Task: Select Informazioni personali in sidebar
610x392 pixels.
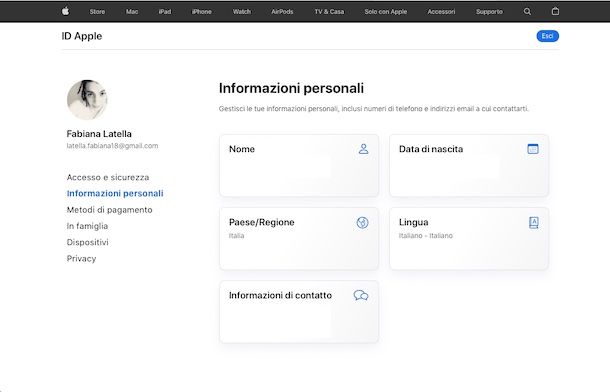Action: point(115,193)
